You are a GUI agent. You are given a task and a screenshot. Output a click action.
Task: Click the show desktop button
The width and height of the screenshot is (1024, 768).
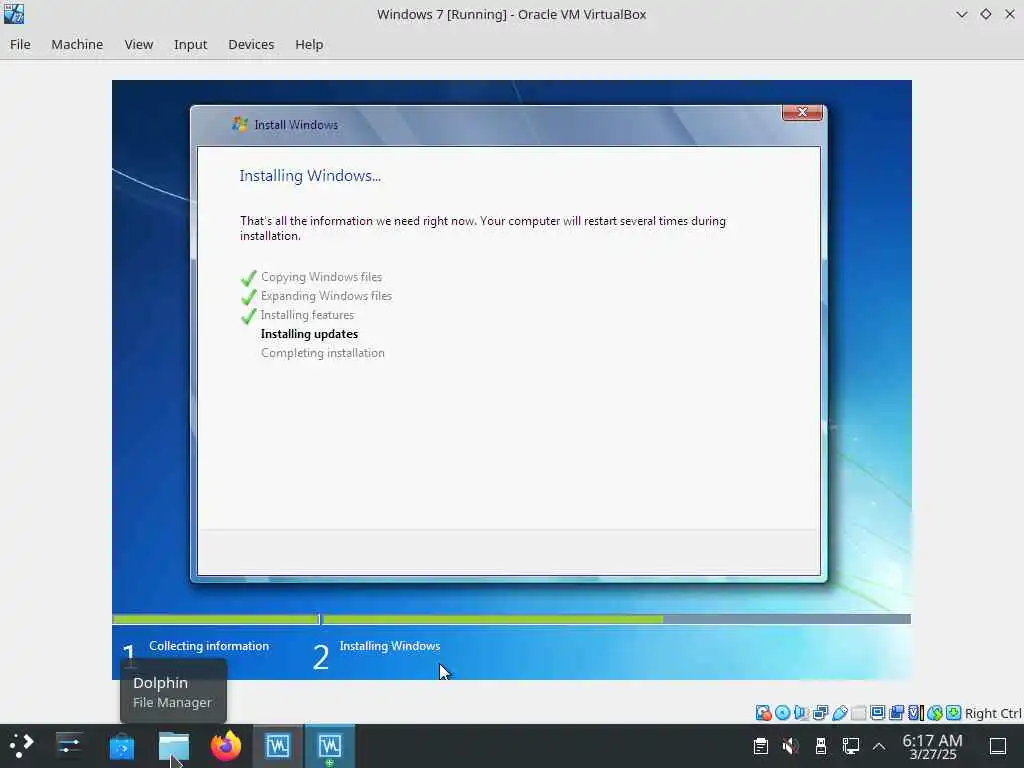[x=998, y=746]
